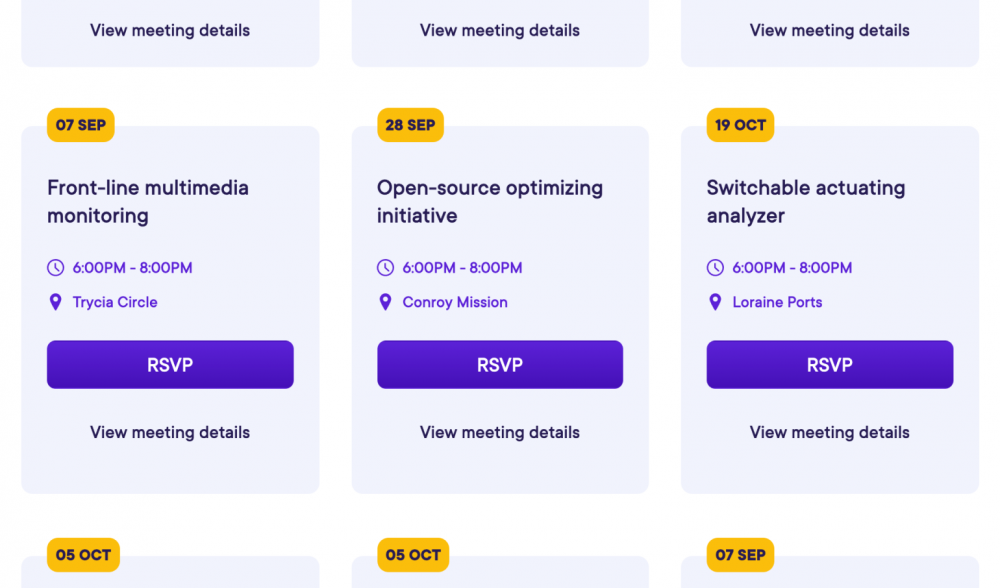Click the Trycia Circle location text
The image size is (1000, 588).
coord(115,302)
